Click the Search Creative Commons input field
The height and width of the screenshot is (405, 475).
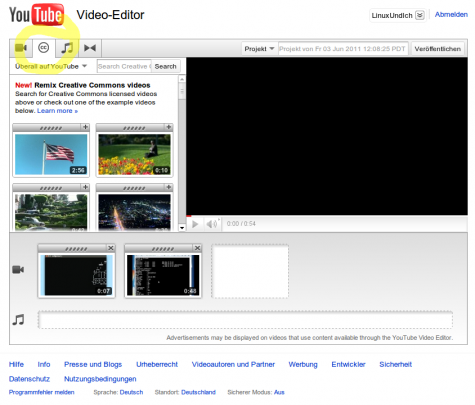click(124, 66)
